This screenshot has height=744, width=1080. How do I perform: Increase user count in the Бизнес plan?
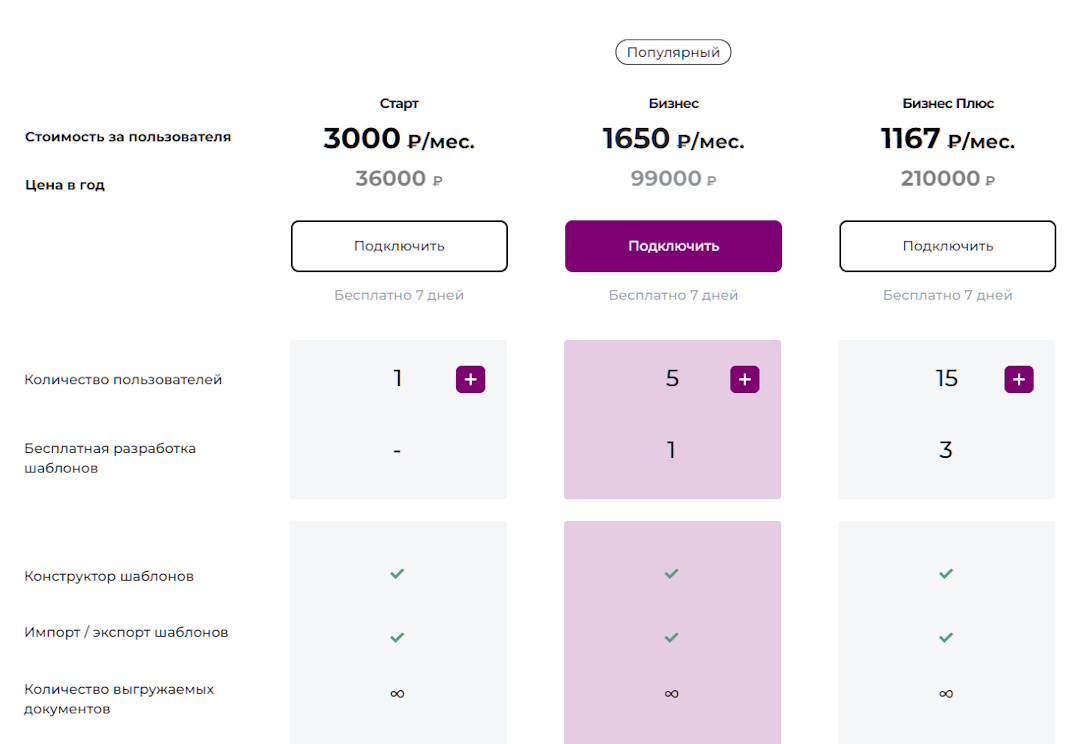[744, 379]
